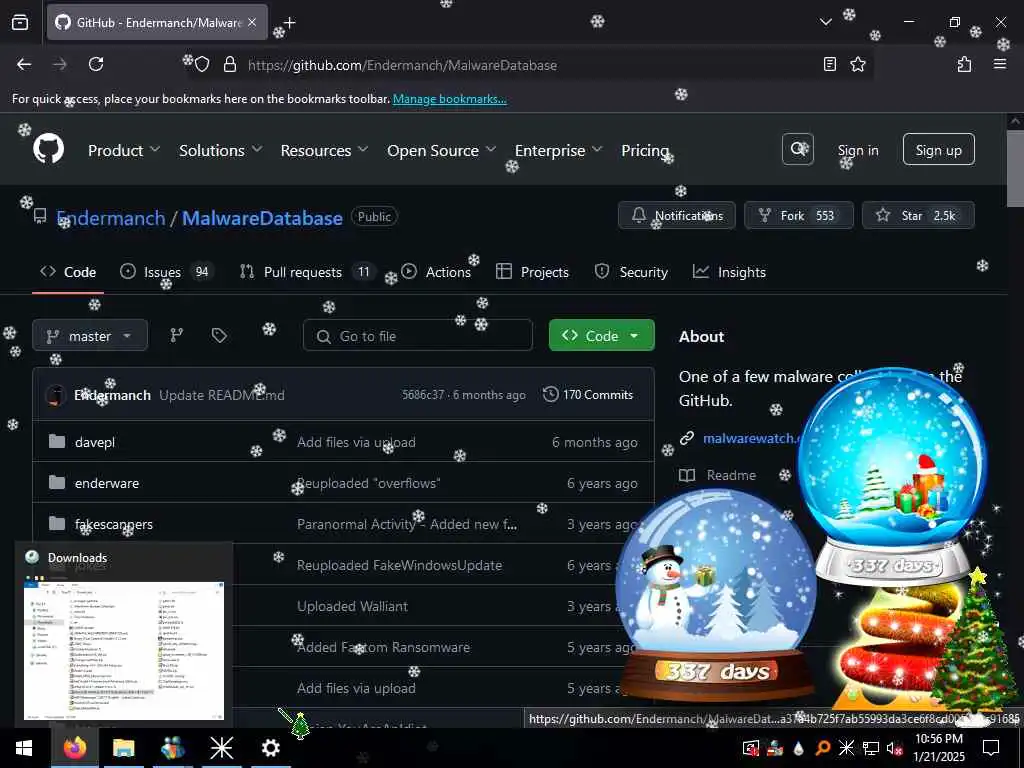Star the repository with Star 2.5k
Image resolution: width=1024 pixels, height=768 pixels.
(x=918, y=216)
